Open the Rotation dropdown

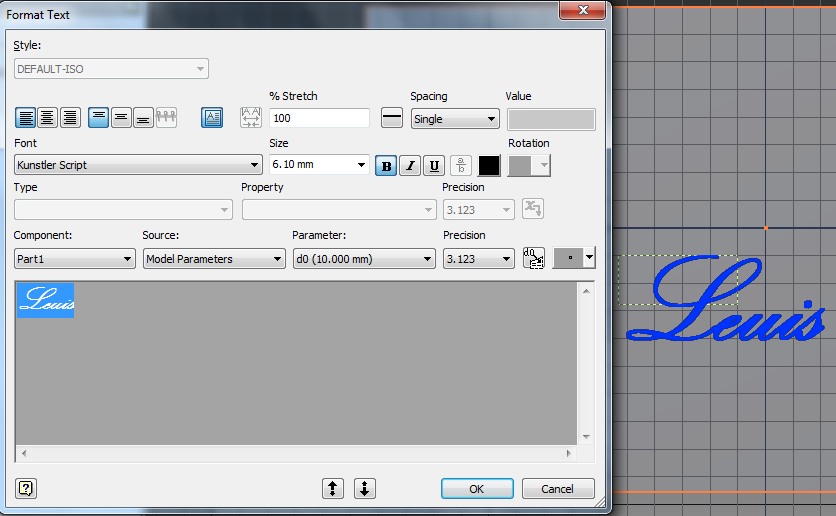pos(529,166)
